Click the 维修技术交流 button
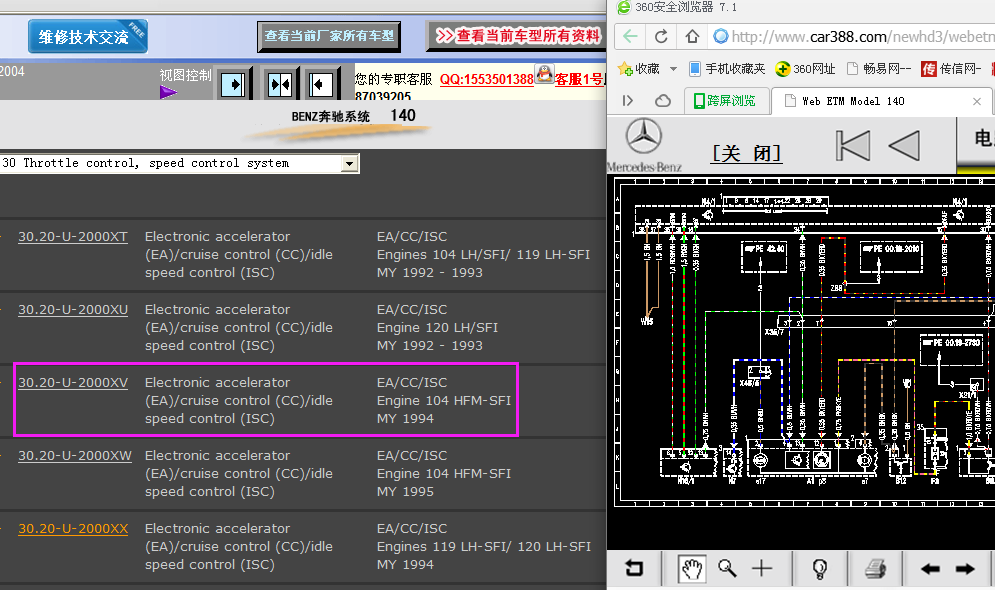995x590 pixels. coord(88,36)
